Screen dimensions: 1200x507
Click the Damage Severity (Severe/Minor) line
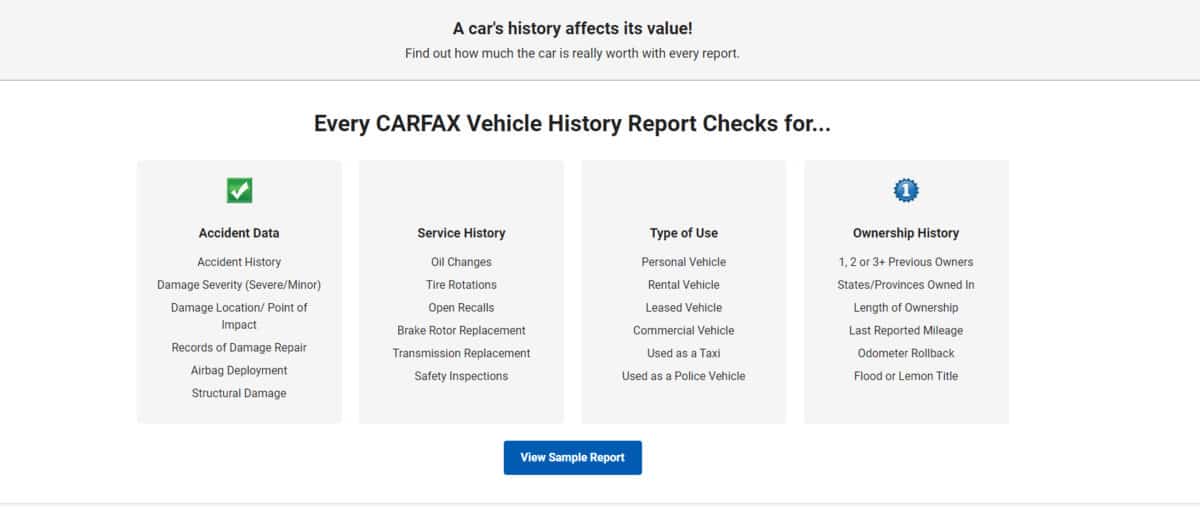coord(239,285)
